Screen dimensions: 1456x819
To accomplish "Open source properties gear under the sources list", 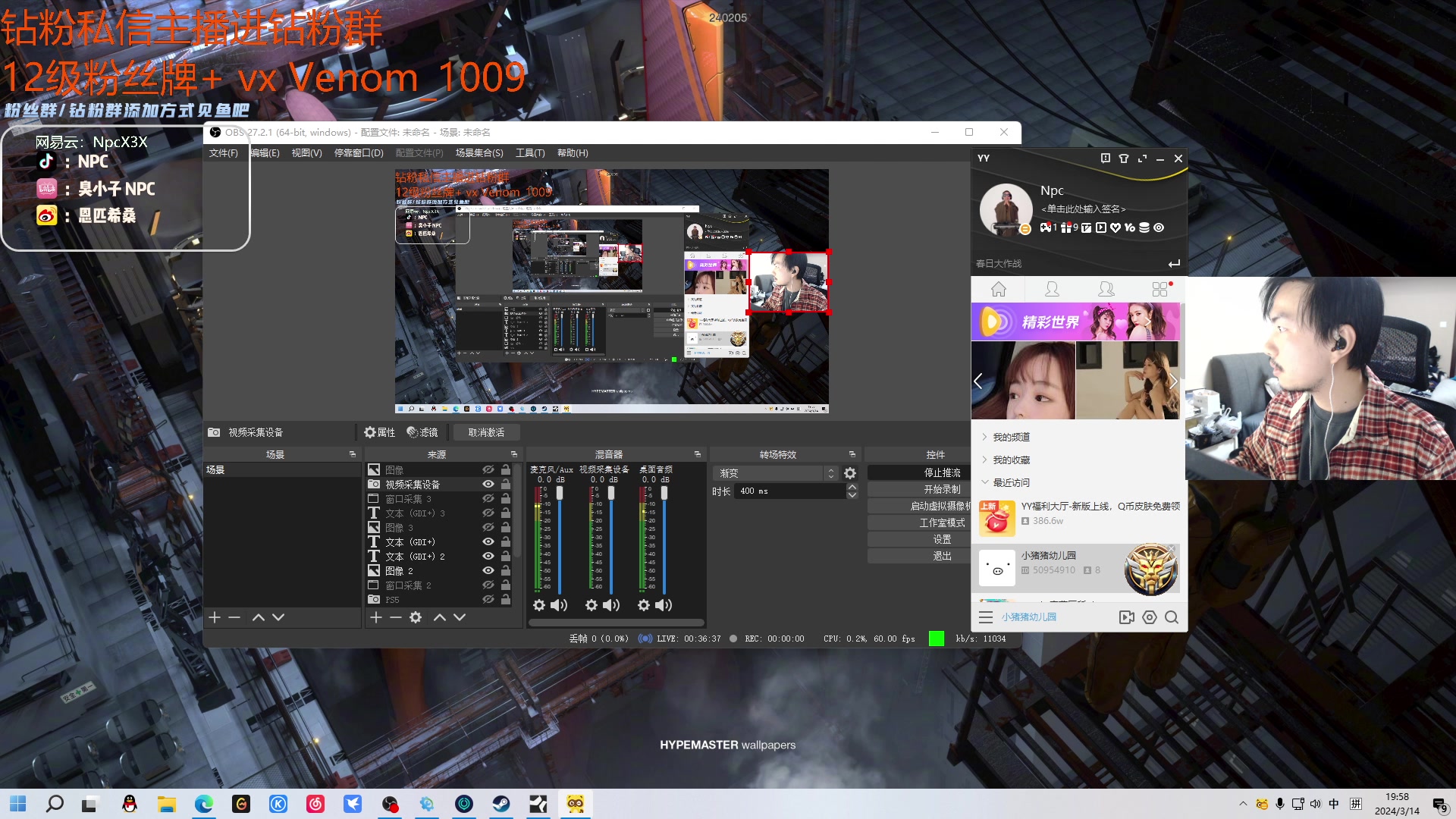I will 416,617.
